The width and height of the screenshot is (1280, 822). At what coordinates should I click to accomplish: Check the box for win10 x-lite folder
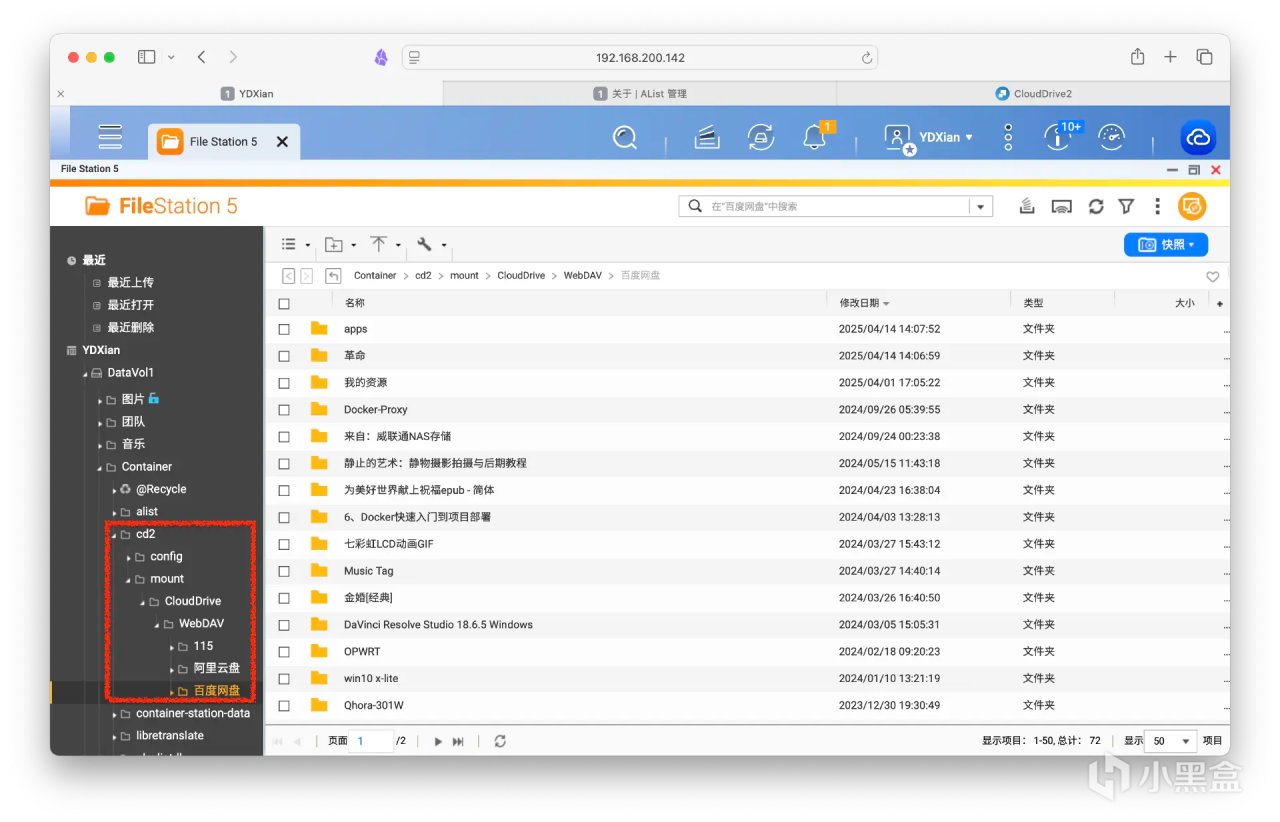[284, 679]
